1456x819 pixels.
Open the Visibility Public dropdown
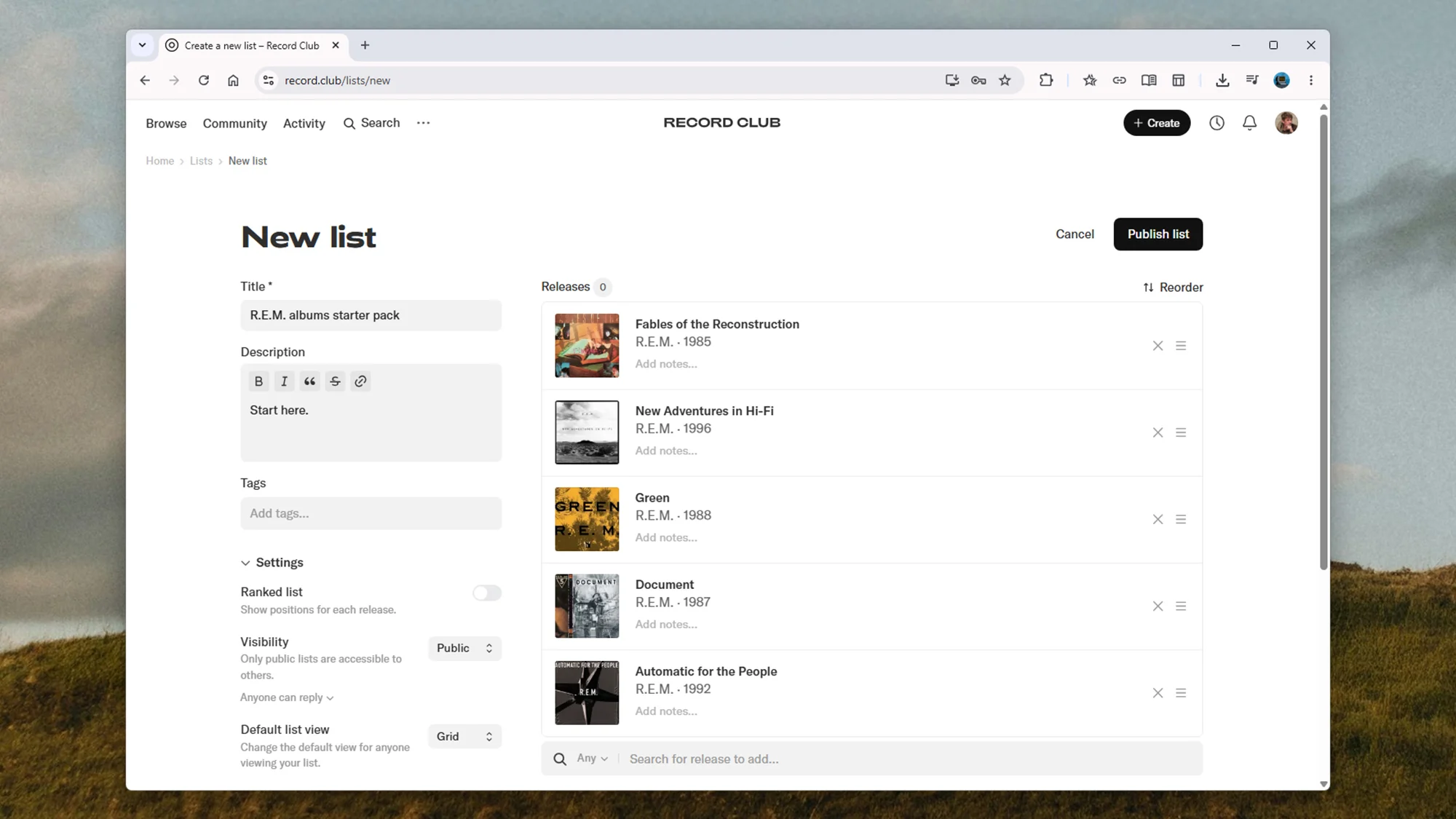[x=464, y=648]
